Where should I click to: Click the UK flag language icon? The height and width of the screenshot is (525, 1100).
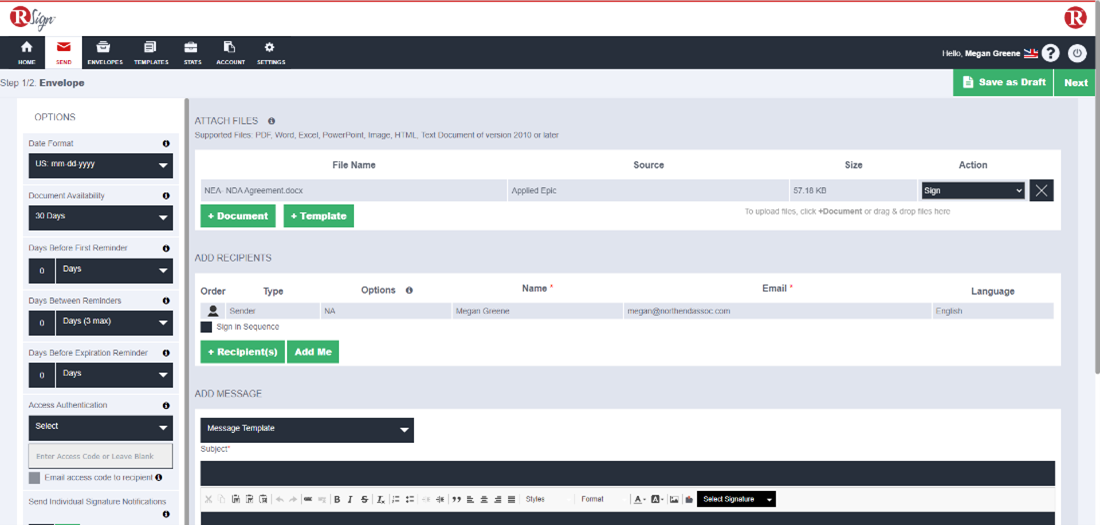point(1031,54)
